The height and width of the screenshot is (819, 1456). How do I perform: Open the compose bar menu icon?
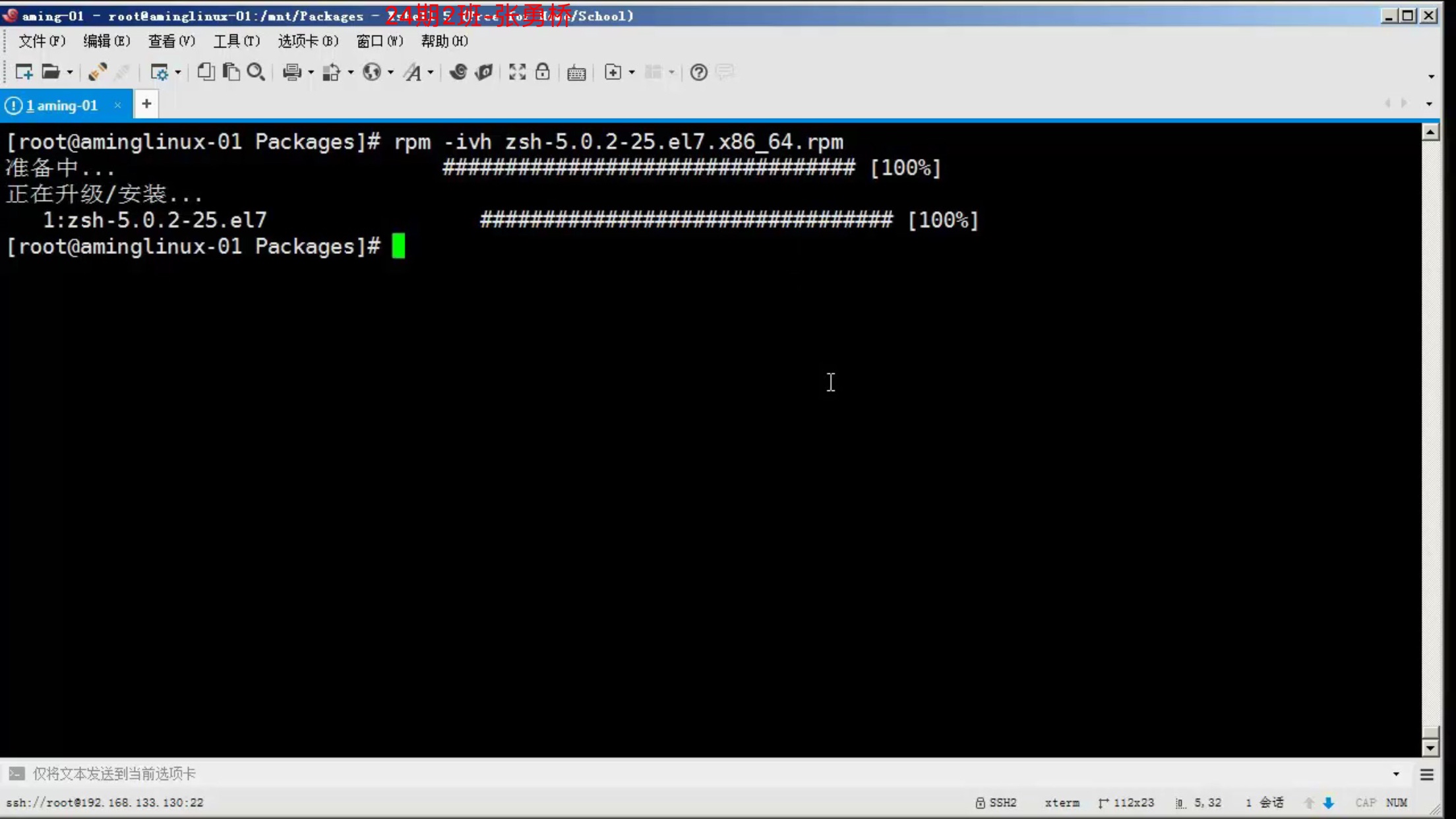pyautogui.click(x=1427, y=774)
